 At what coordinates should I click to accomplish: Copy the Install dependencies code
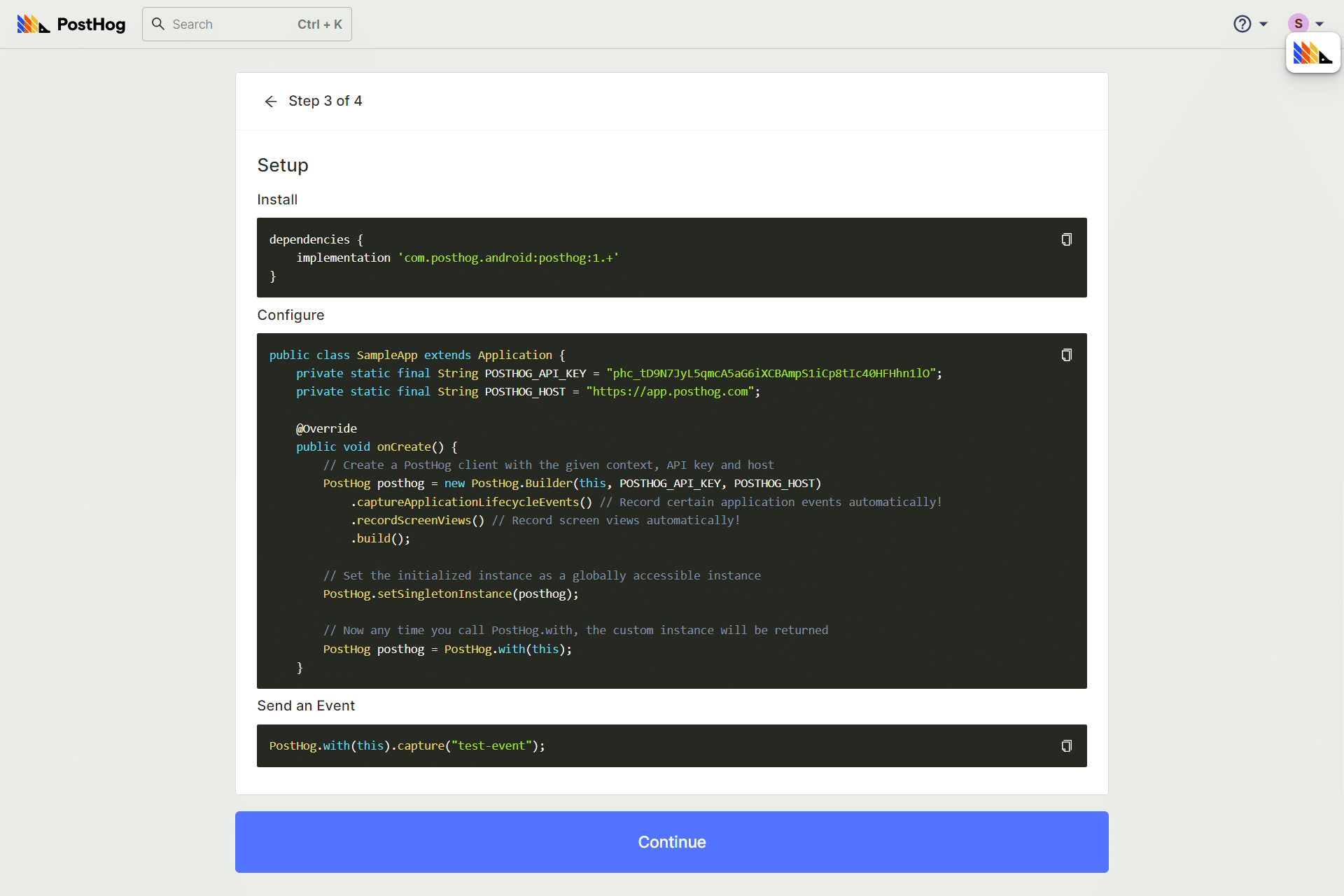[x=1066, y=239]
